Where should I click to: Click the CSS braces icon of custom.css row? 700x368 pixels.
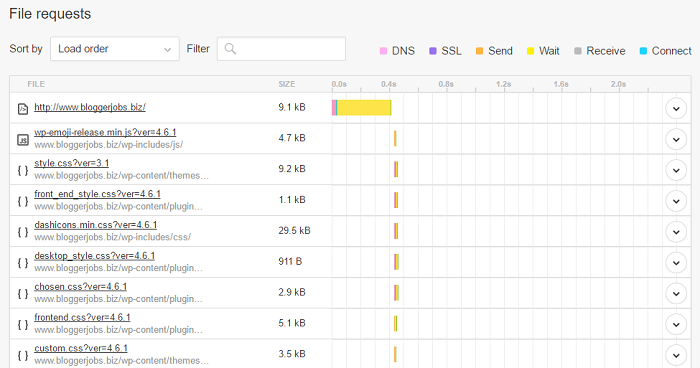click(23, 355)
